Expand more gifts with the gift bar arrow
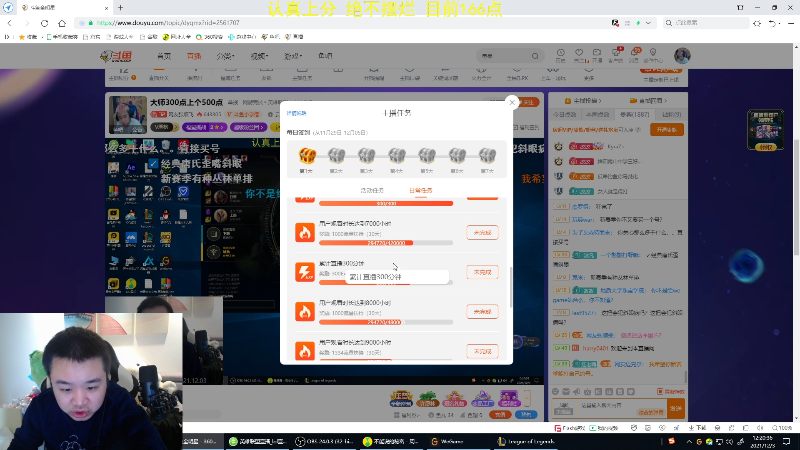800x450 pixels. (528, 398)
